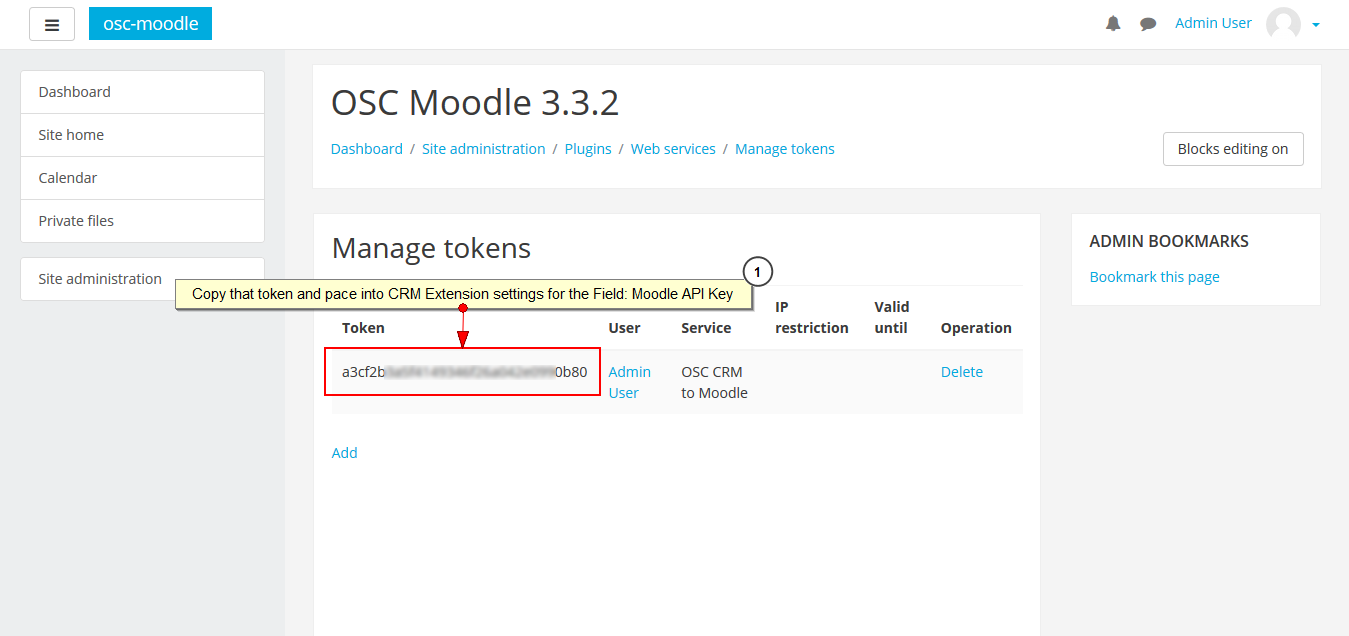Add a new token
This screenshot has width=1349, height=636.
coord(345,453)
